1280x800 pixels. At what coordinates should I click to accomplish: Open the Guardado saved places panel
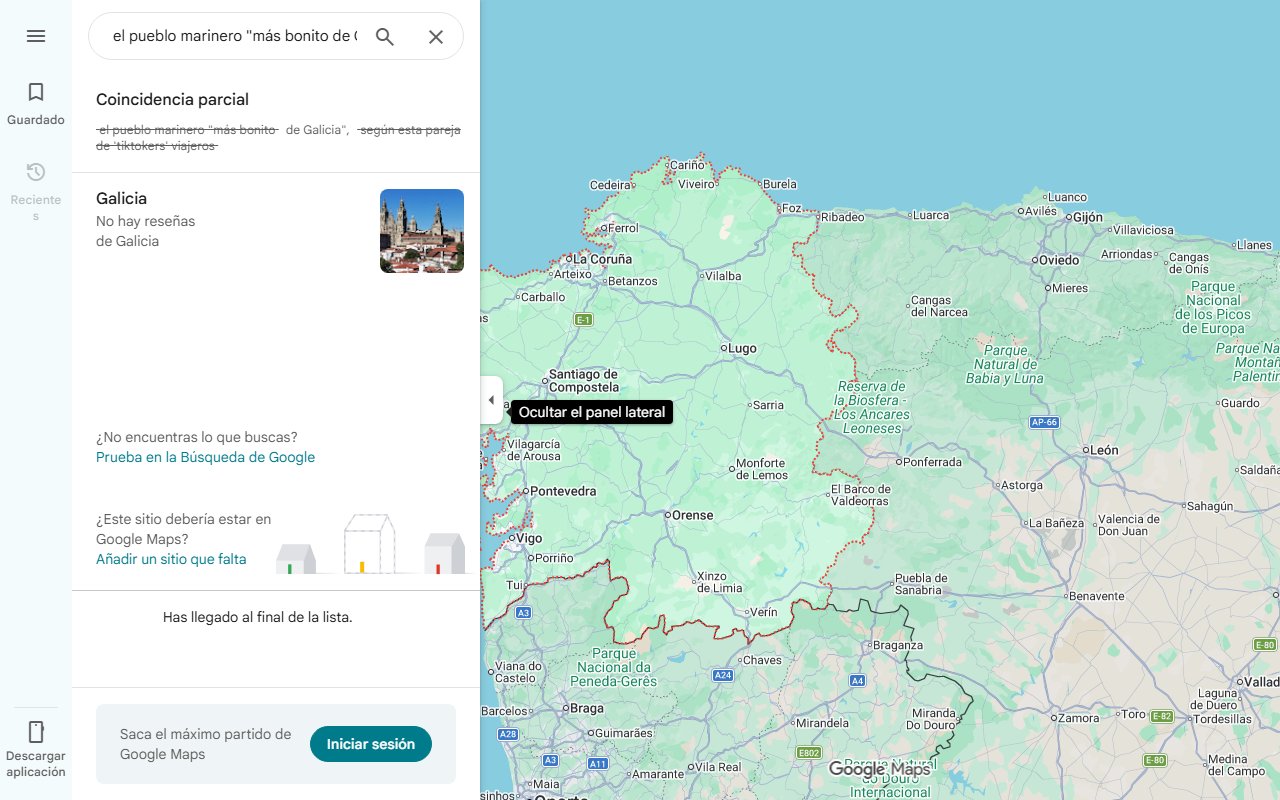pyautogui.click(x=36, y=104)
